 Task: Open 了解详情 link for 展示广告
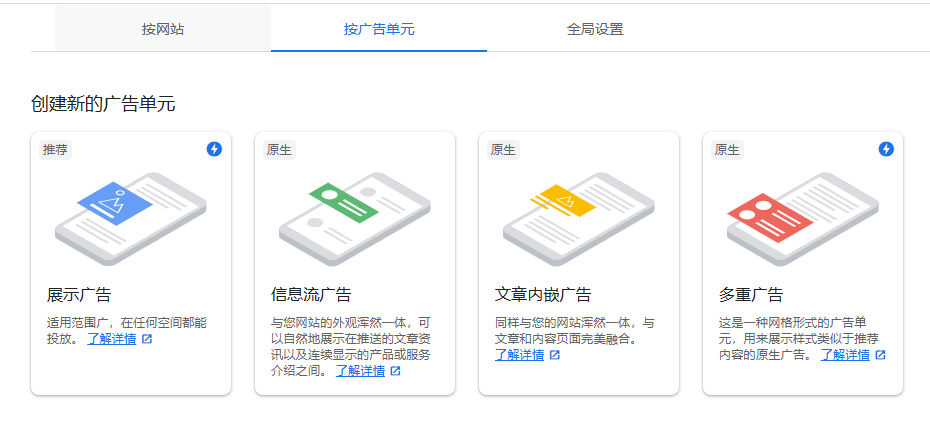(x=111, y=339)
